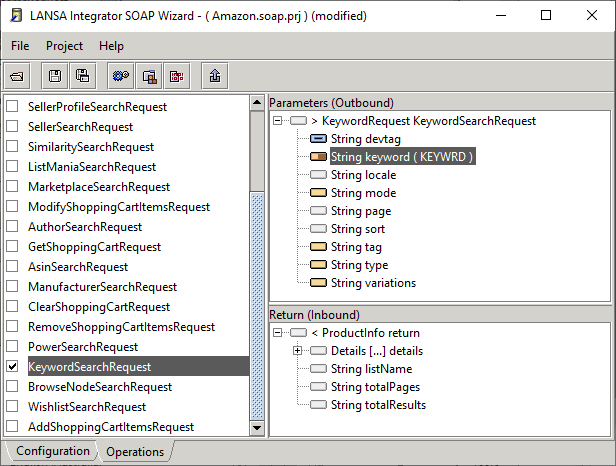Open the Project menu
Viewport: 616px width, 466px height.
pyautogui.click(x=64, y=46)
